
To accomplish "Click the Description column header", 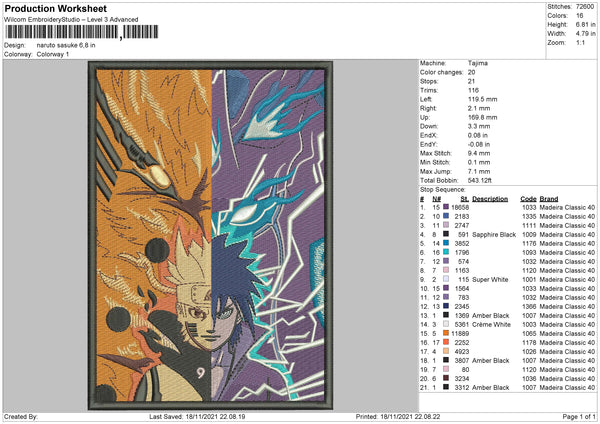I will tap(490, 199).
